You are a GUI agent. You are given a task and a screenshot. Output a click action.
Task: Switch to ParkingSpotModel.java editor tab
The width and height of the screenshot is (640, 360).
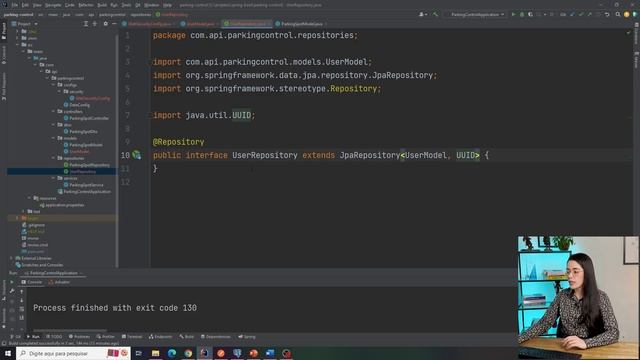coord(301,24)
